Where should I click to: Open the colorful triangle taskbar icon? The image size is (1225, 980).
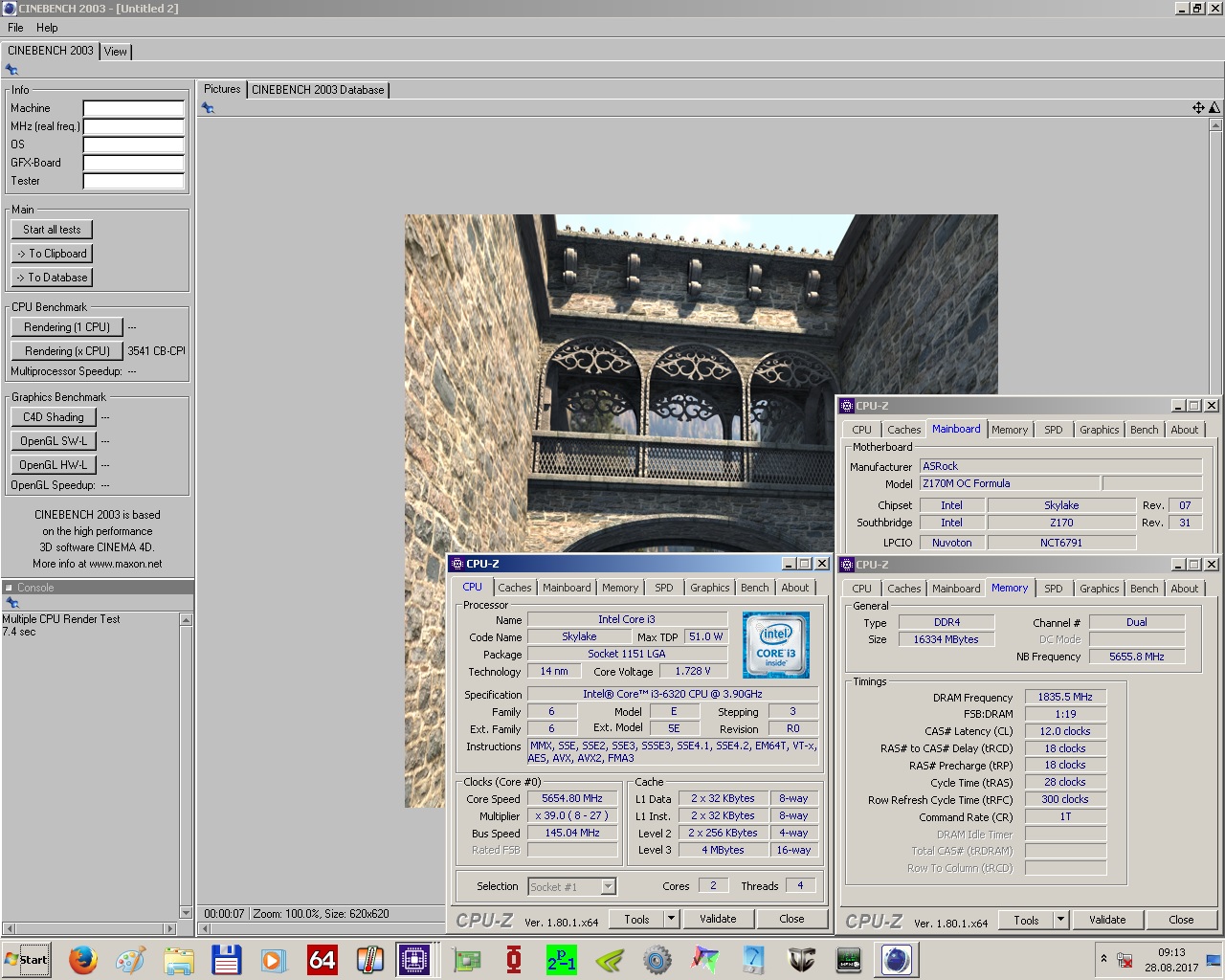point(705,959)
